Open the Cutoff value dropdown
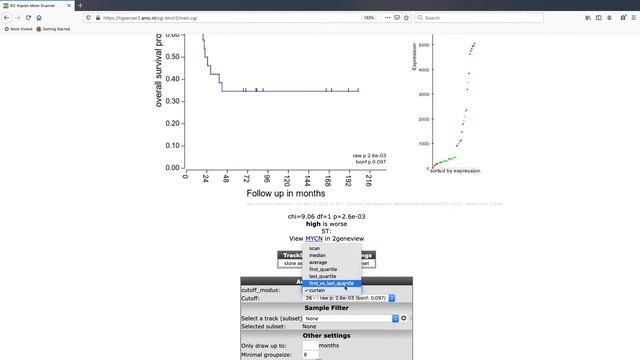 (349, 298)
